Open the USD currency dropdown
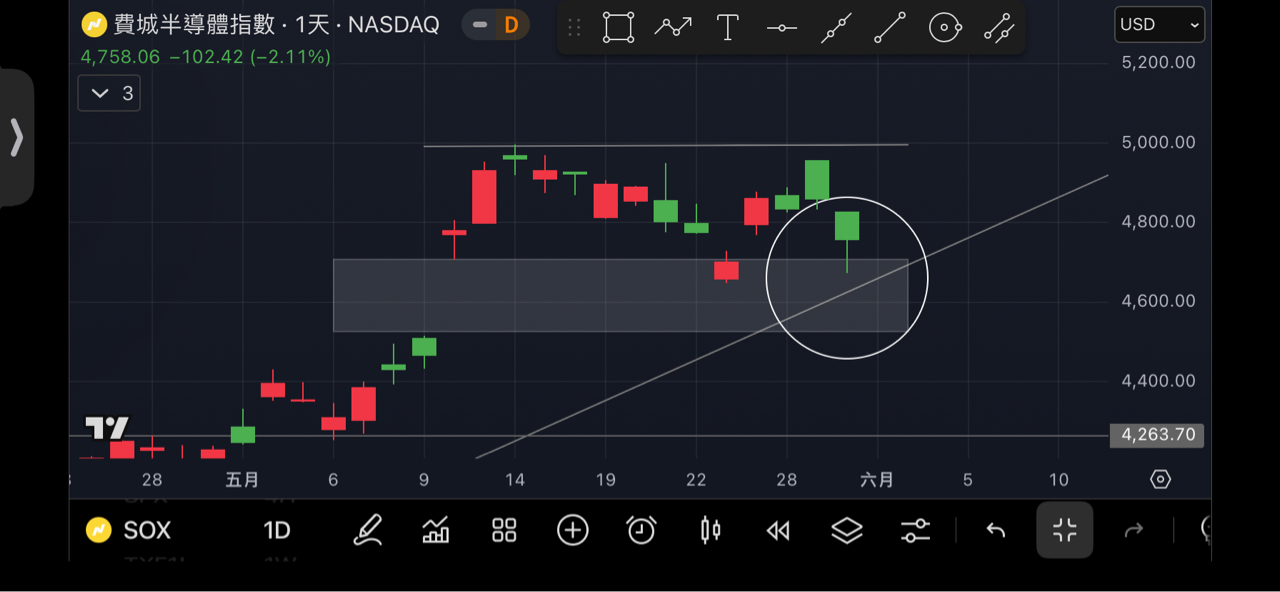The image size is (1280, 592). click(1160, 25)
